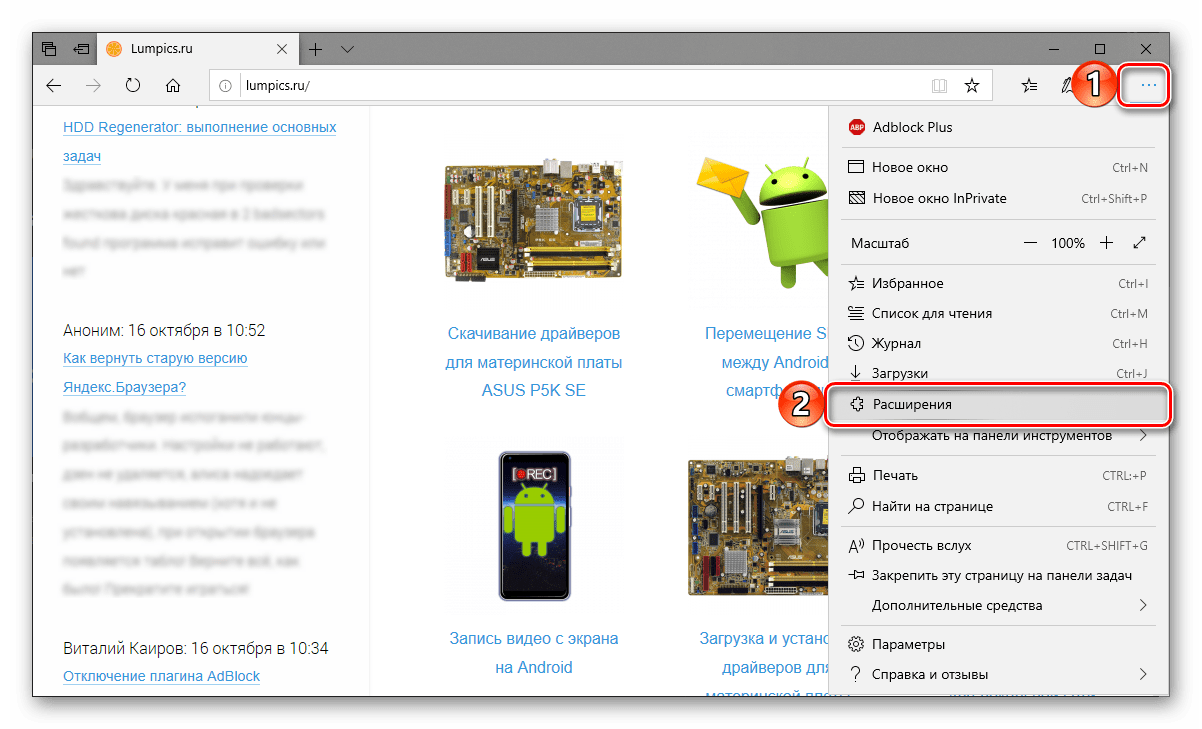Open a new tab with plus button
The height and width of the screenshot is (729, 1202).
[316, 49]
